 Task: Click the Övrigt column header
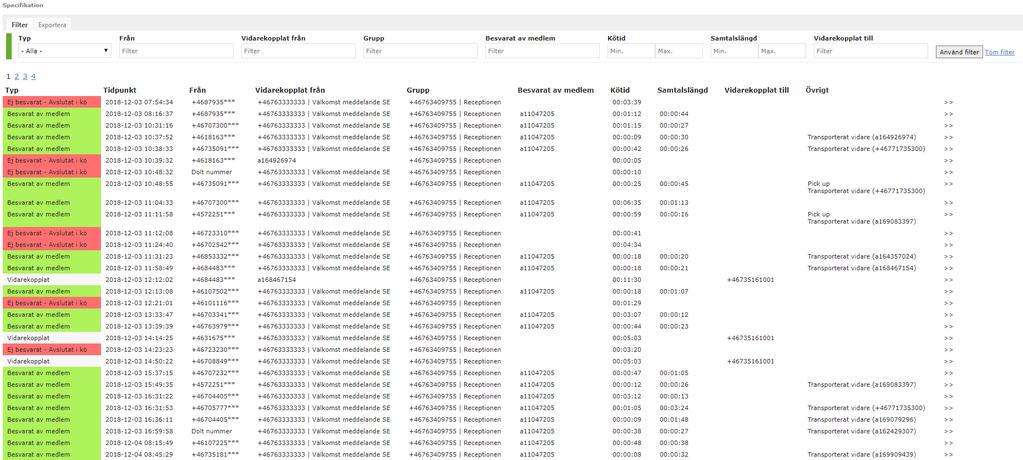(817, 90)
